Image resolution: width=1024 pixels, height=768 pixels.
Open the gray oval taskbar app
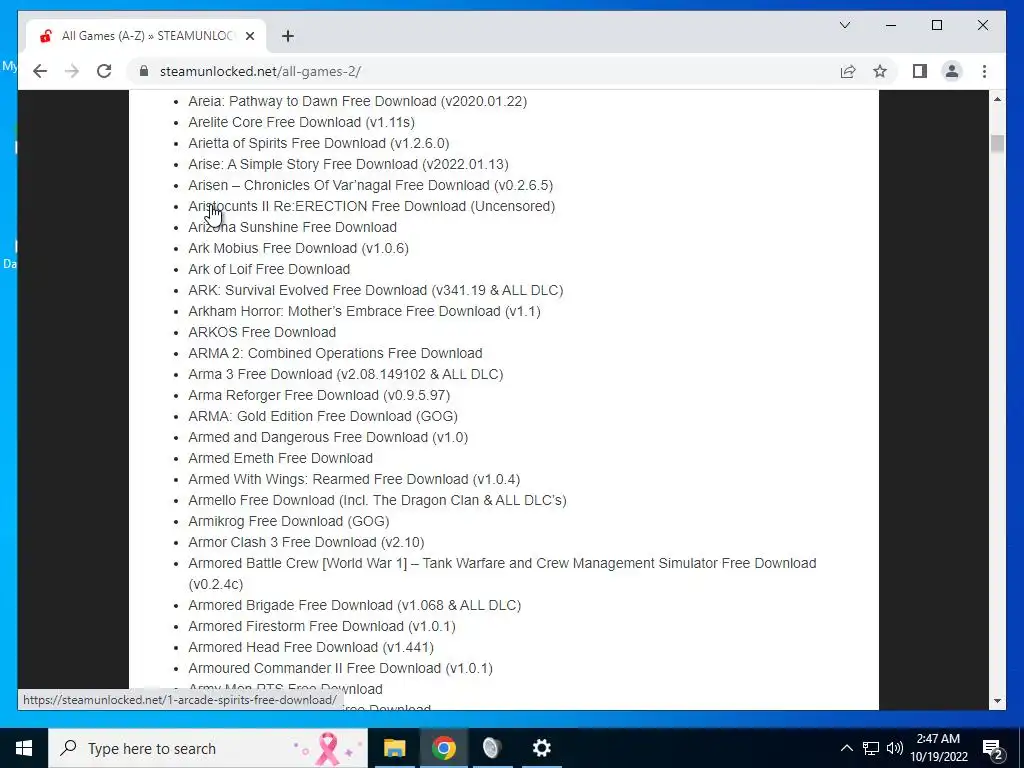click(492, 748)
